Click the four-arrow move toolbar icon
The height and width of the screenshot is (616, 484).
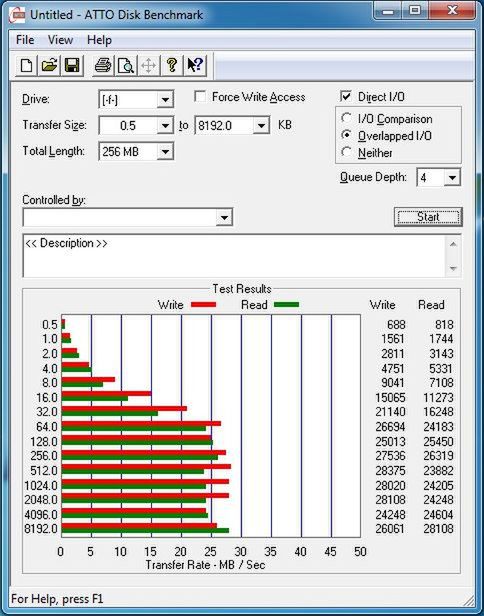(x=148, y=65)
